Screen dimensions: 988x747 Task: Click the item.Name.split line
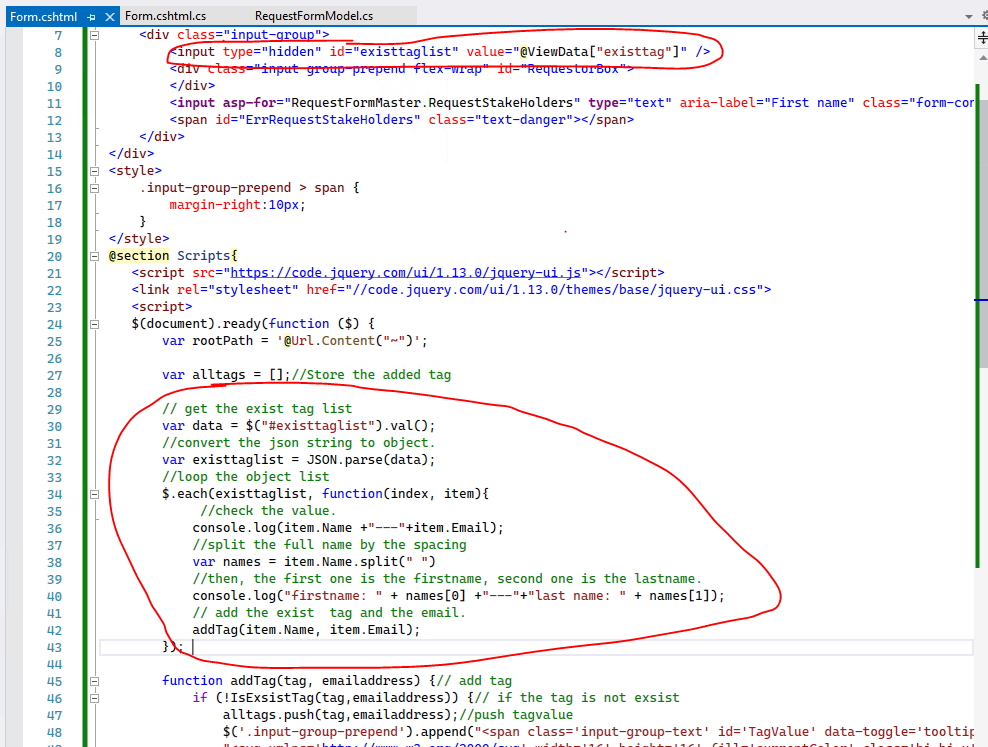(314, 562)
